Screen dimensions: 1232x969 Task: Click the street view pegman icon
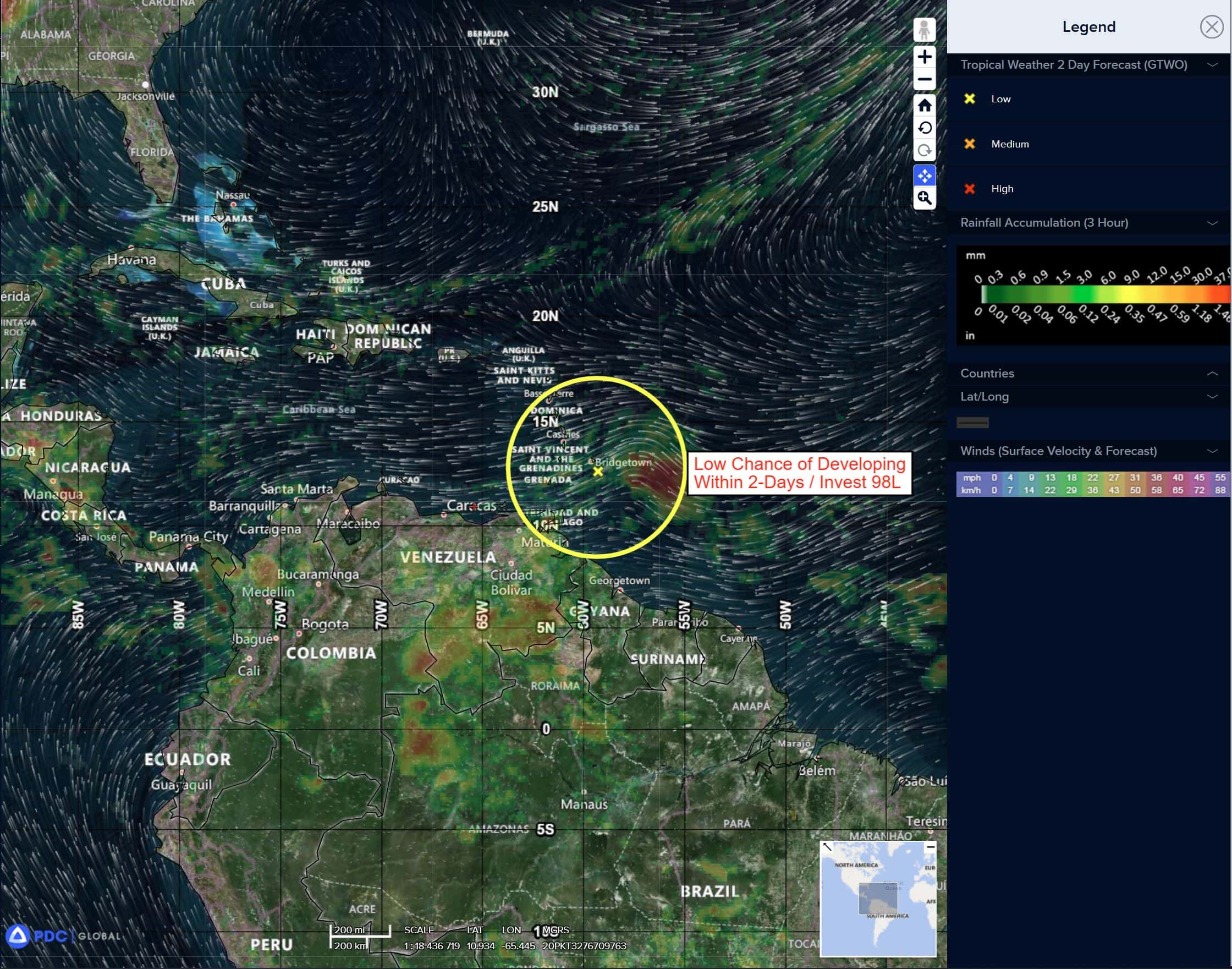click(x=924, y=30)
